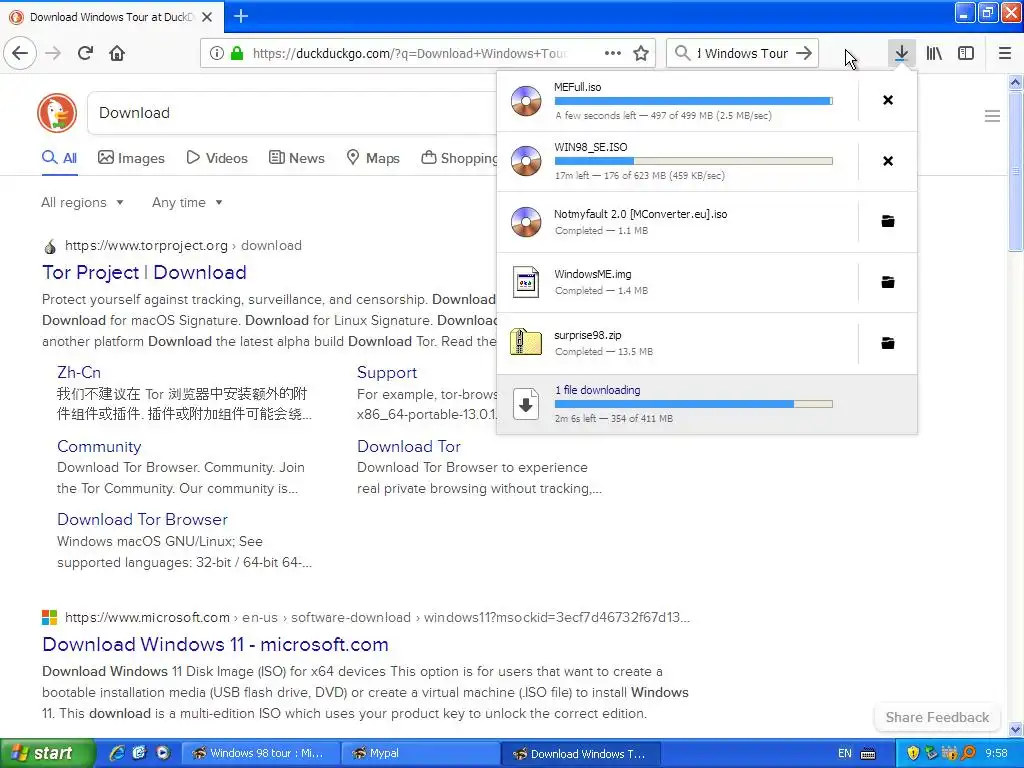Switch to Images results tab
This screenshot has width=1024, height=768.
(131, 158)
